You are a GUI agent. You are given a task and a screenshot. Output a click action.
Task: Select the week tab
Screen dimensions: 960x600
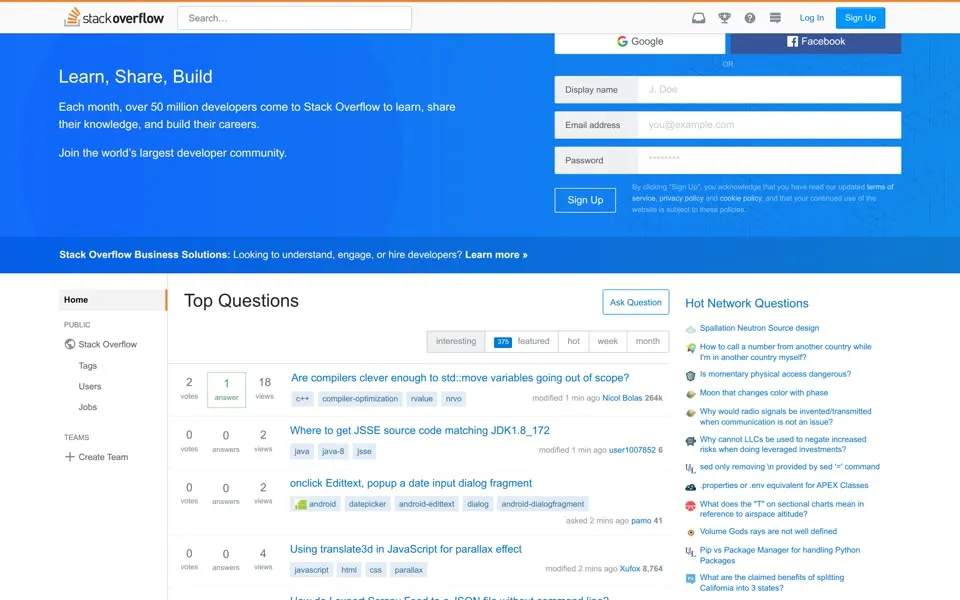pyautogui.click(x=607, y=341)
